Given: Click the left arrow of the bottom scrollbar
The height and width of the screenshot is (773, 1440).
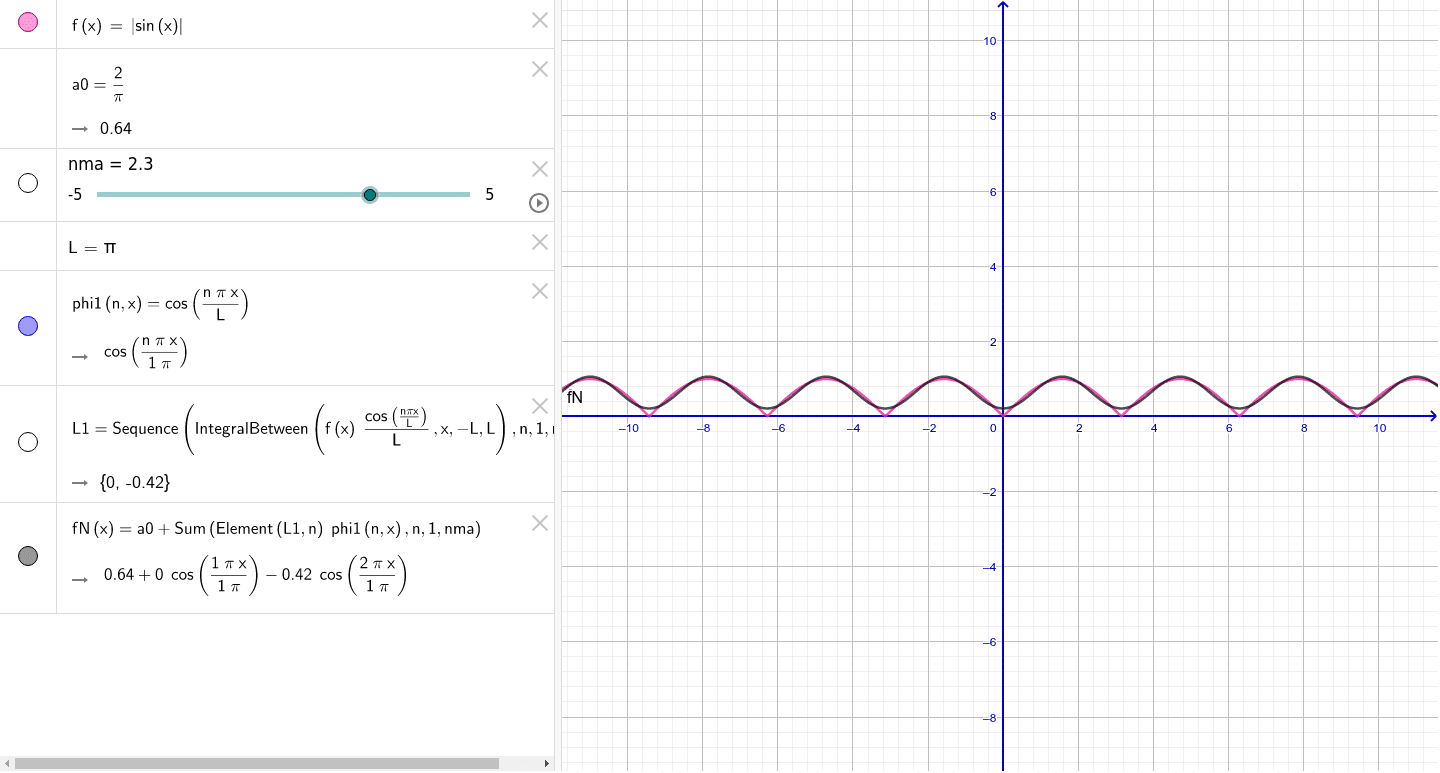Looking at the screenshot, I should pos(7,763).
